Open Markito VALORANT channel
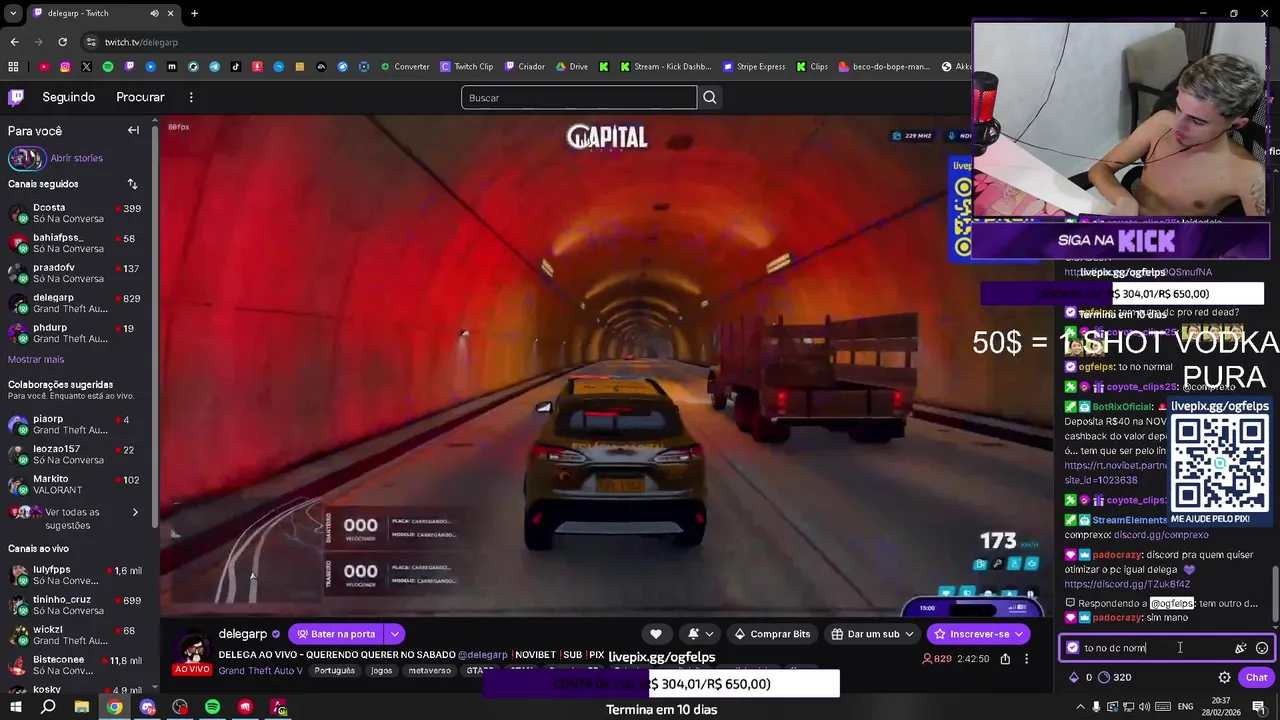Viewport: 1280px width, 720px height. click(76, 484)
